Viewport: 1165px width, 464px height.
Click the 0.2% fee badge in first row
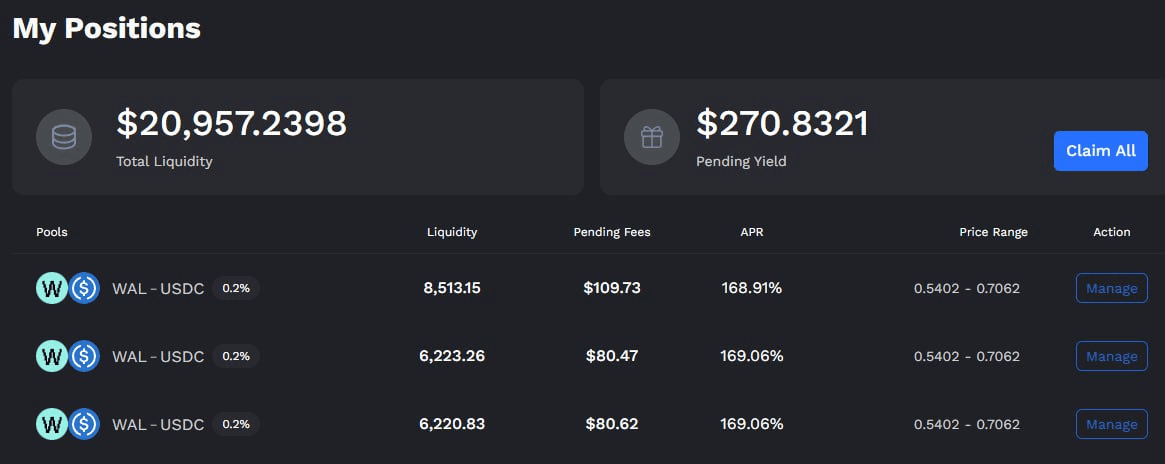(x=236, y=288)
